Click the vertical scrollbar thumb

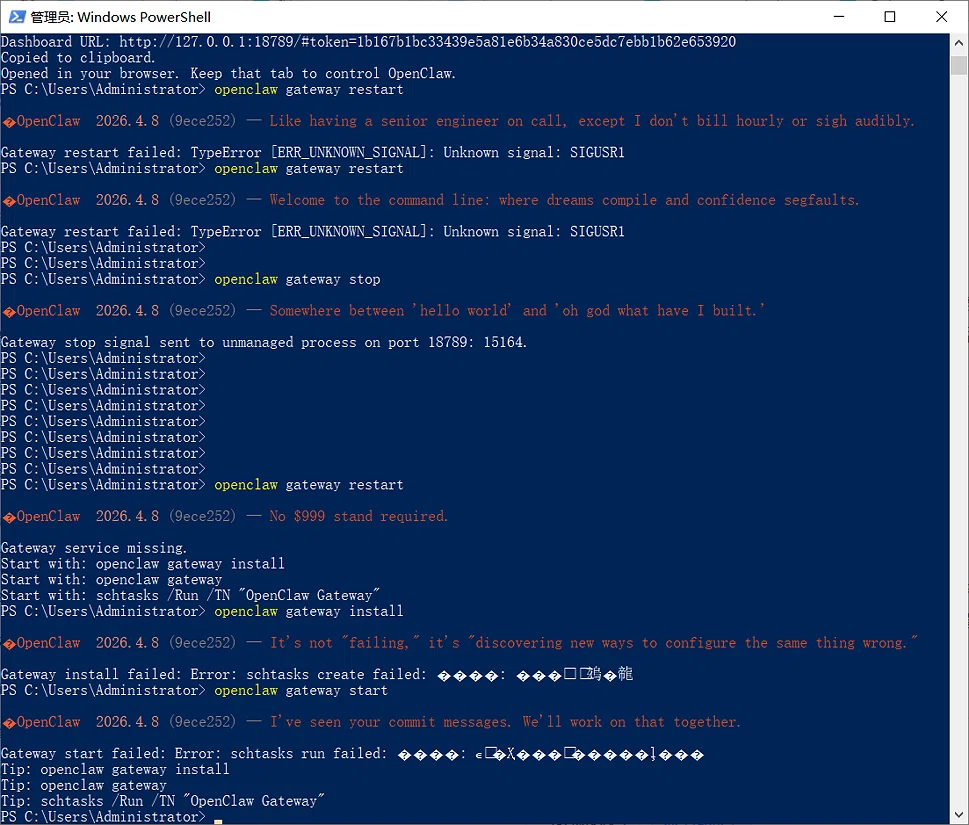tap(958, 65)
